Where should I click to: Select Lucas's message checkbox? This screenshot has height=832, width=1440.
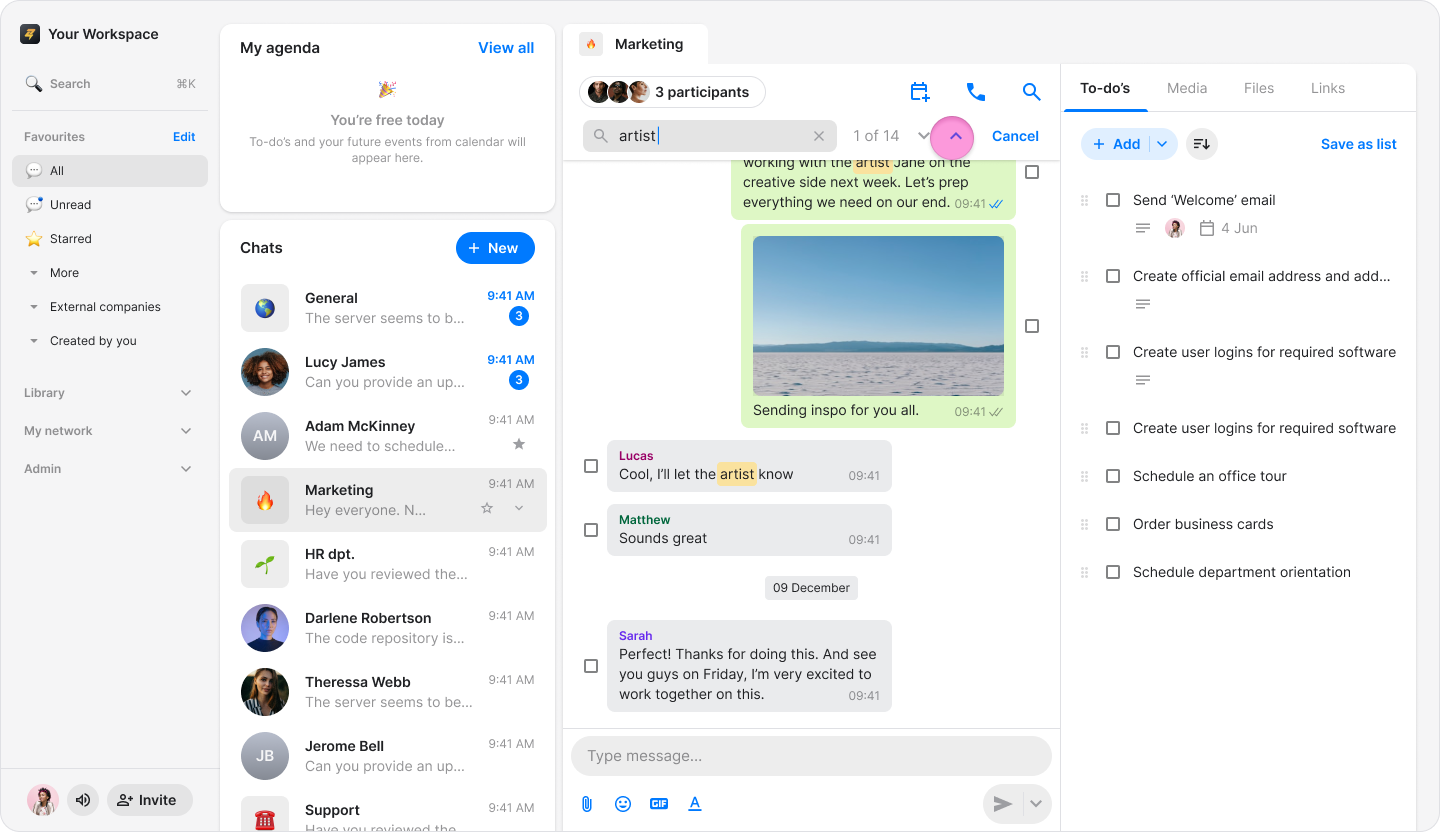click(591, 466)
